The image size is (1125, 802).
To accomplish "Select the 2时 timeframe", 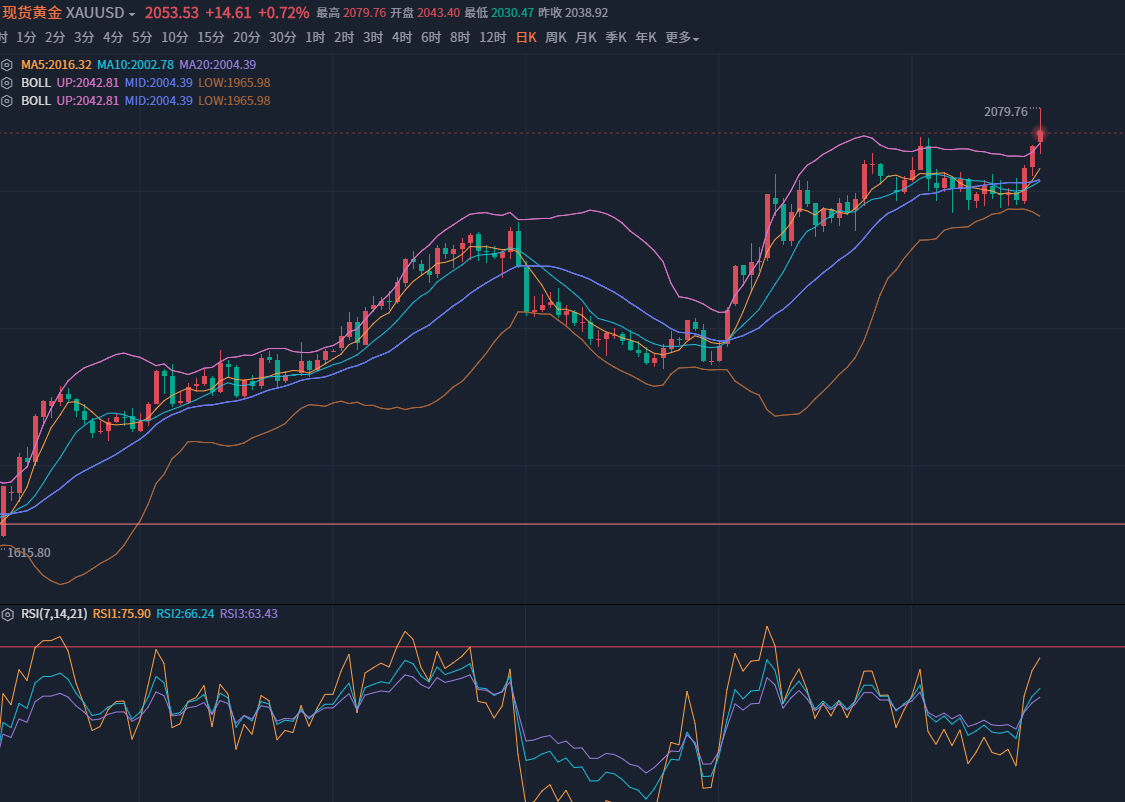I will click(344, 37).
